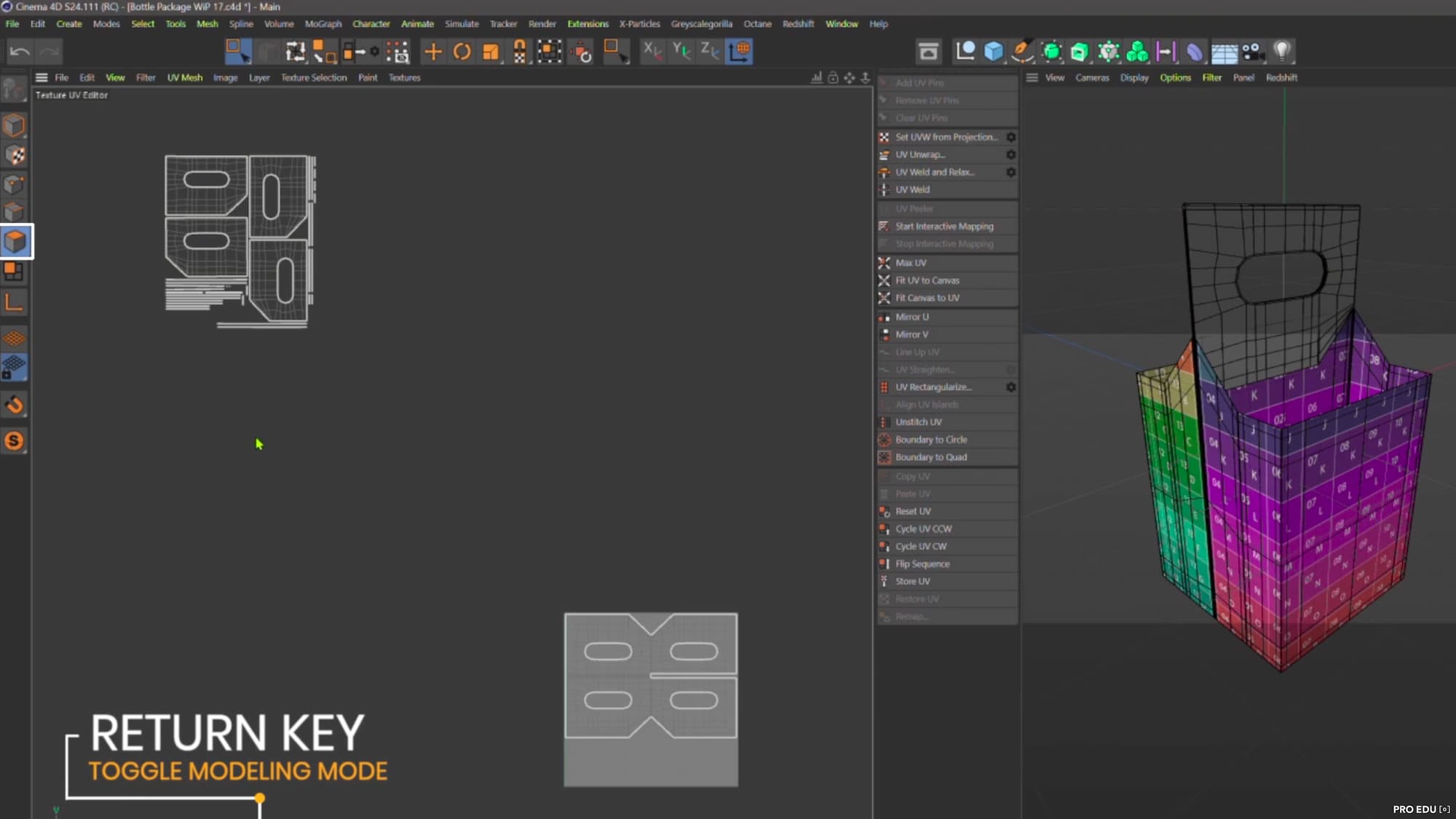Click the gray UV canvas texture area
Screen dimensions: 1456x819
[x=650, y=761]
